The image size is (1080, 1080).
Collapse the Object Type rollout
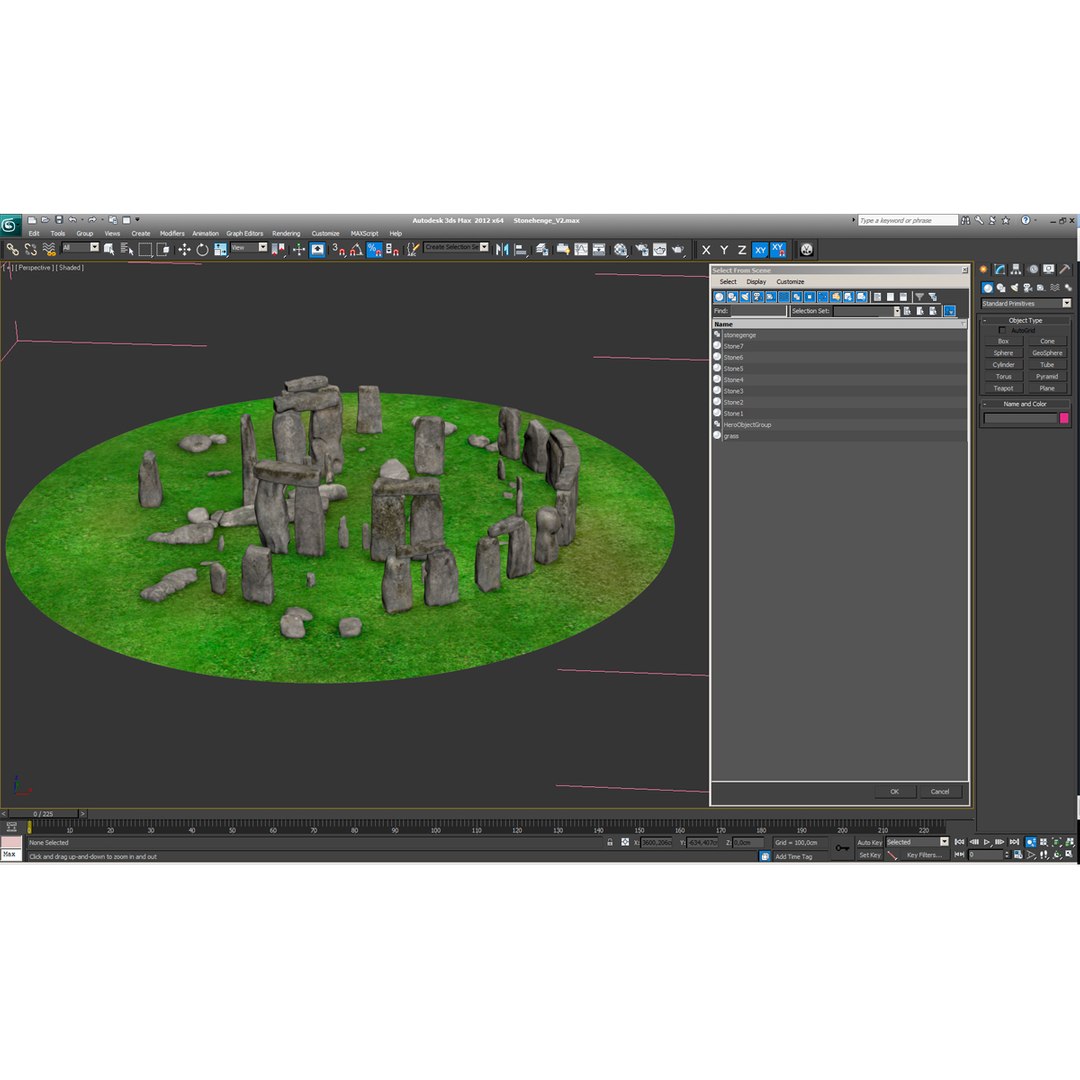[1025, 320]
